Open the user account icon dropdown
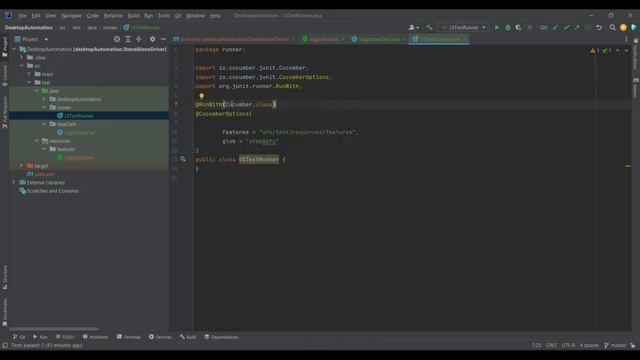640x360 pixels. click(413, 28)
